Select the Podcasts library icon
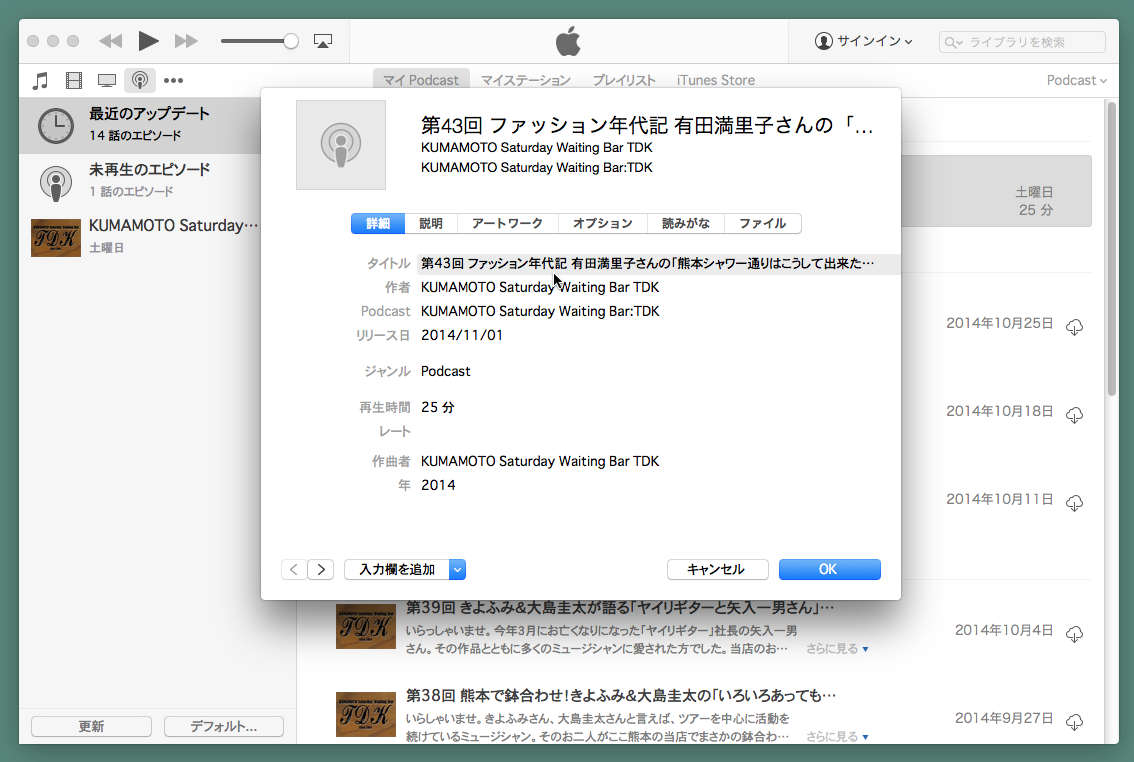Image resolution: width=1134 pixels, height=762 pixels. point(140,80)
